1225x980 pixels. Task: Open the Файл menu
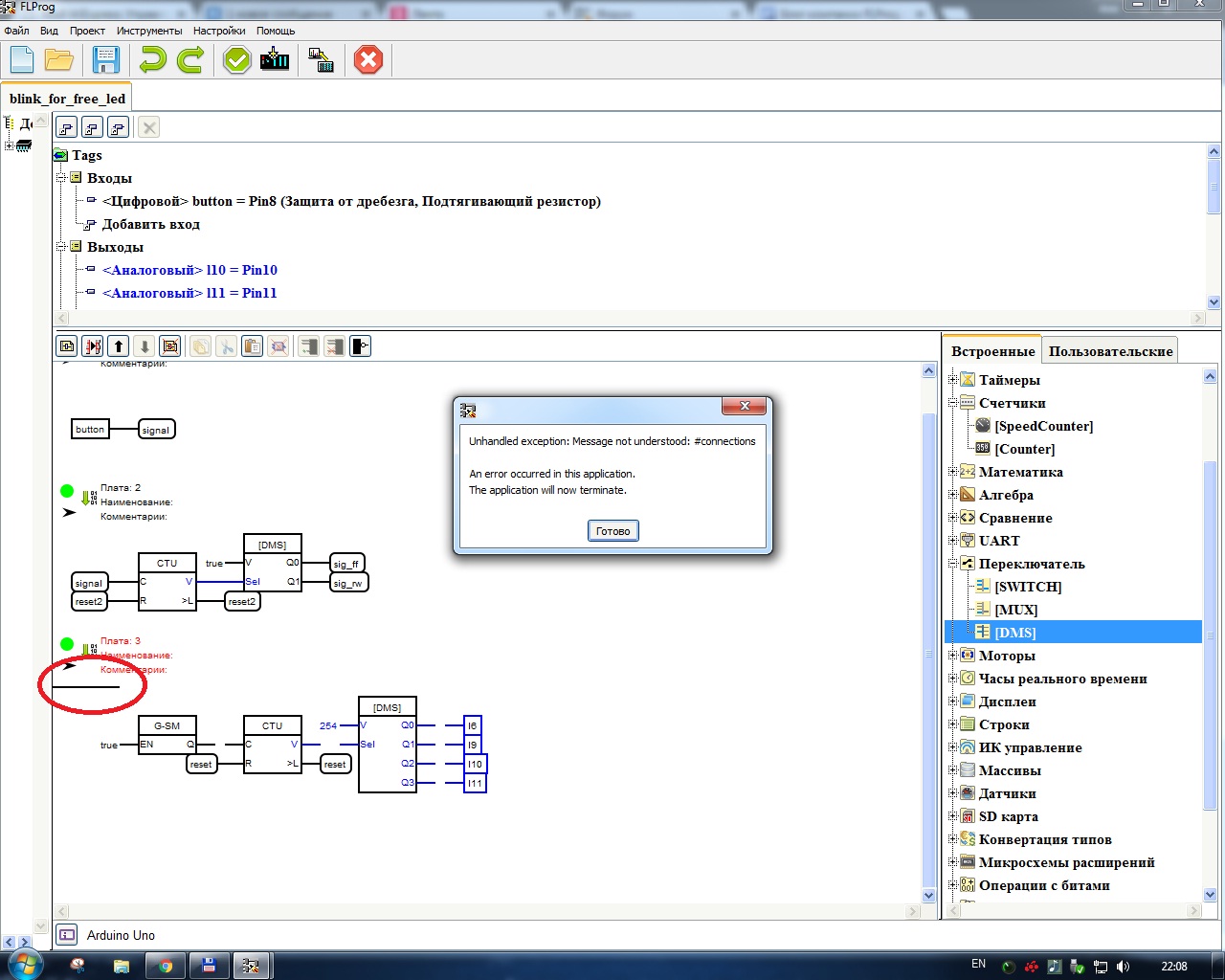point(17,31)
